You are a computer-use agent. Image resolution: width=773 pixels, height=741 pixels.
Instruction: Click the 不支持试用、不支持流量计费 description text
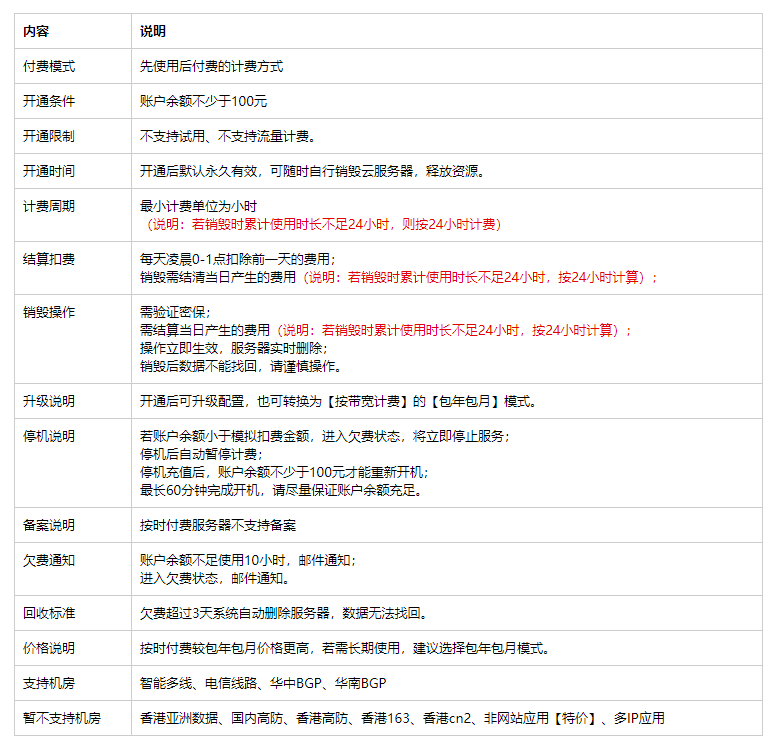tap(228, 136)
